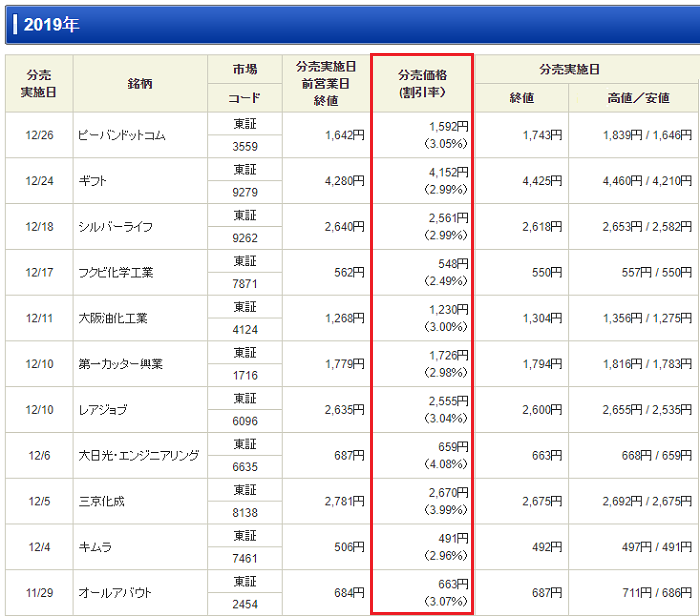
Task: Select stock name オールアバウト
Action: 115,593
